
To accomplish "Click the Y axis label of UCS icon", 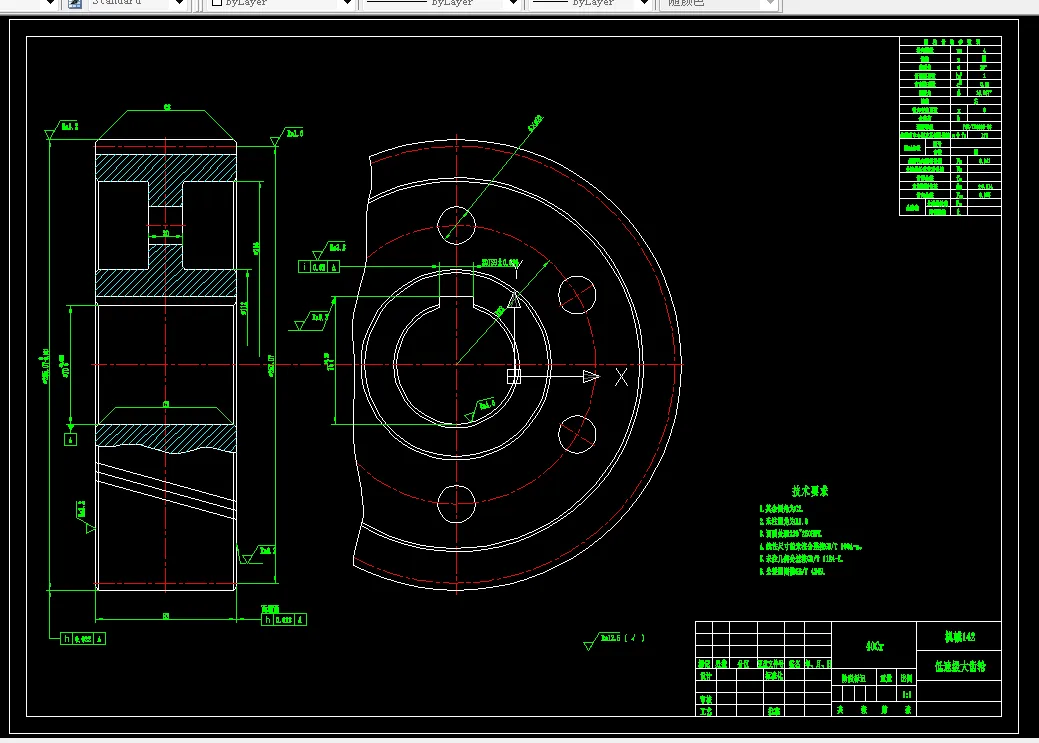I will [518, 269].
